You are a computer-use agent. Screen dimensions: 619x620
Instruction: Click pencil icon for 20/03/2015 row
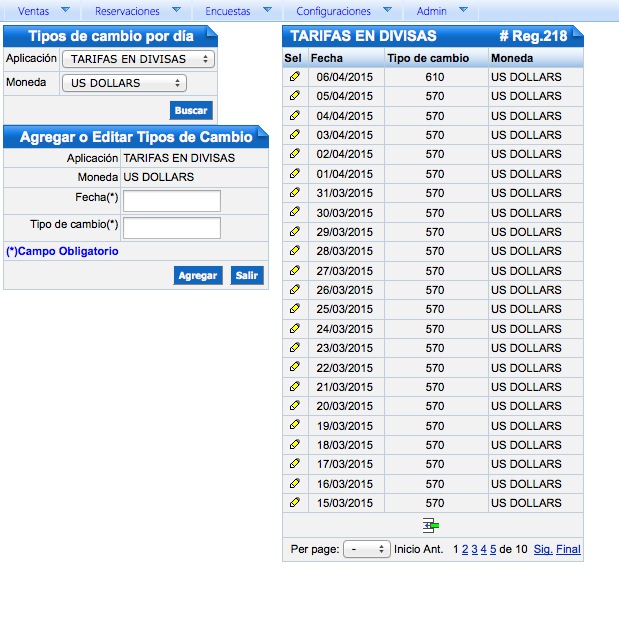[x=294, y=406]
